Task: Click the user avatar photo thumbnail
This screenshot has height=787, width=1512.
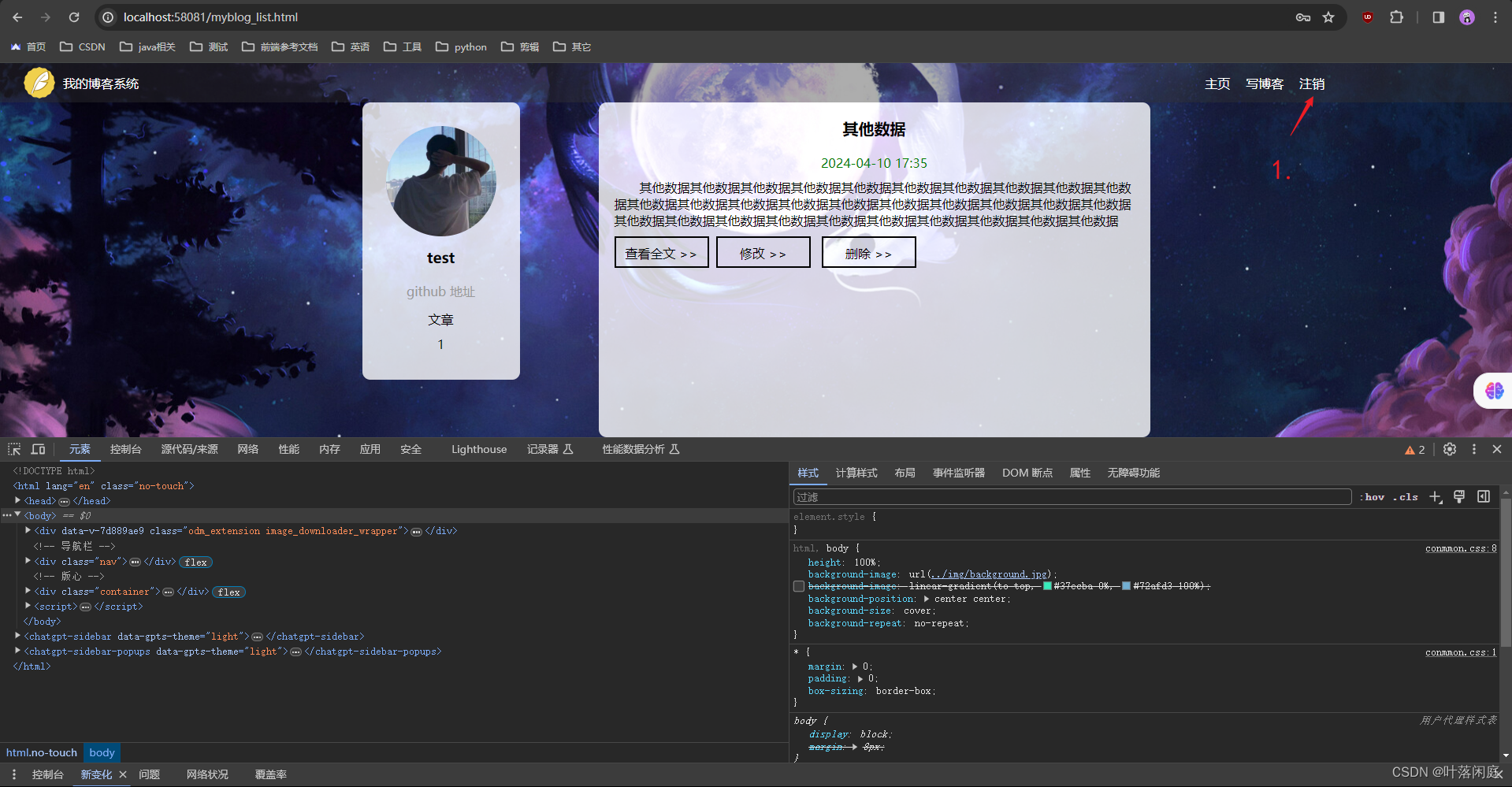Action: 441,181
